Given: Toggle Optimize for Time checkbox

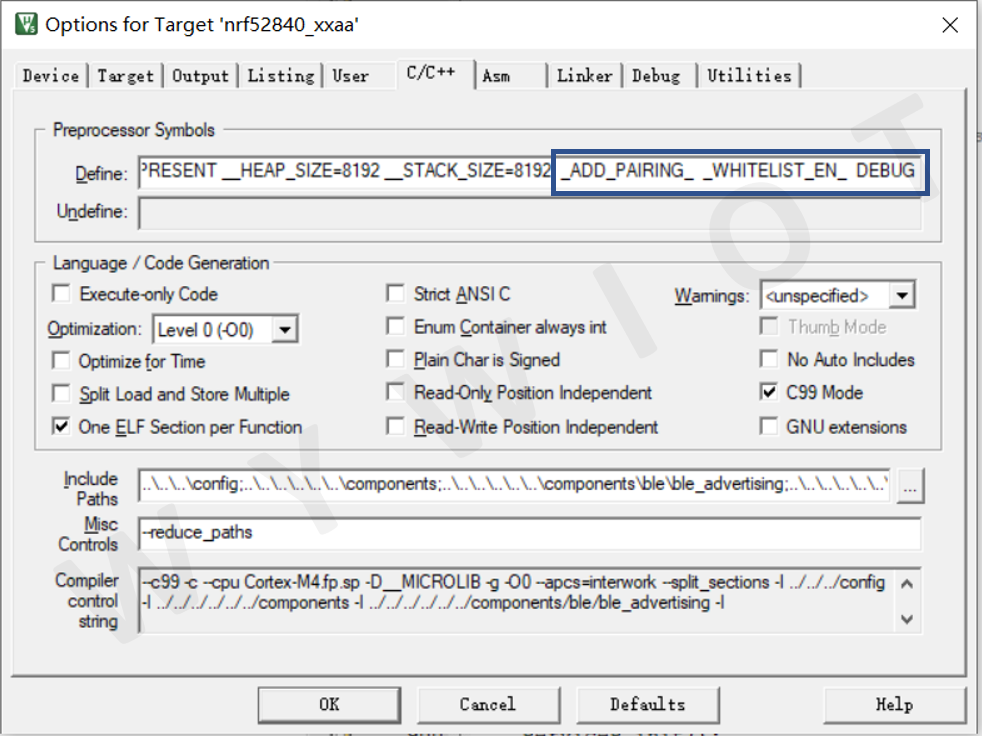Looking at the screenshot, I should pos(61,361).
